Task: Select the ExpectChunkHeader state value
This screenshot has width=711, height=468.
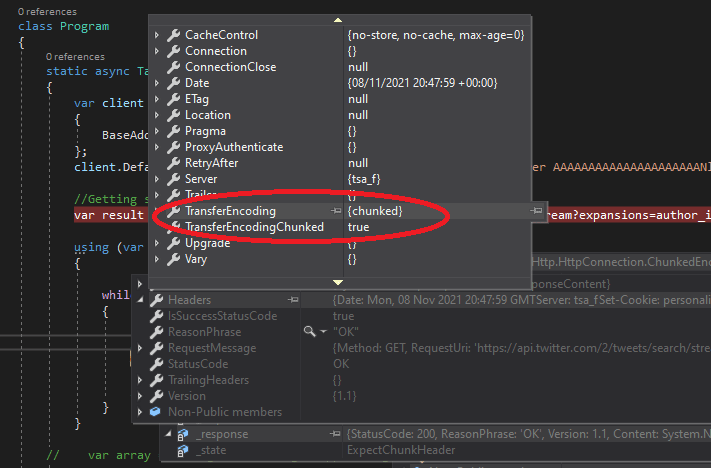Action: pos(401,450)
